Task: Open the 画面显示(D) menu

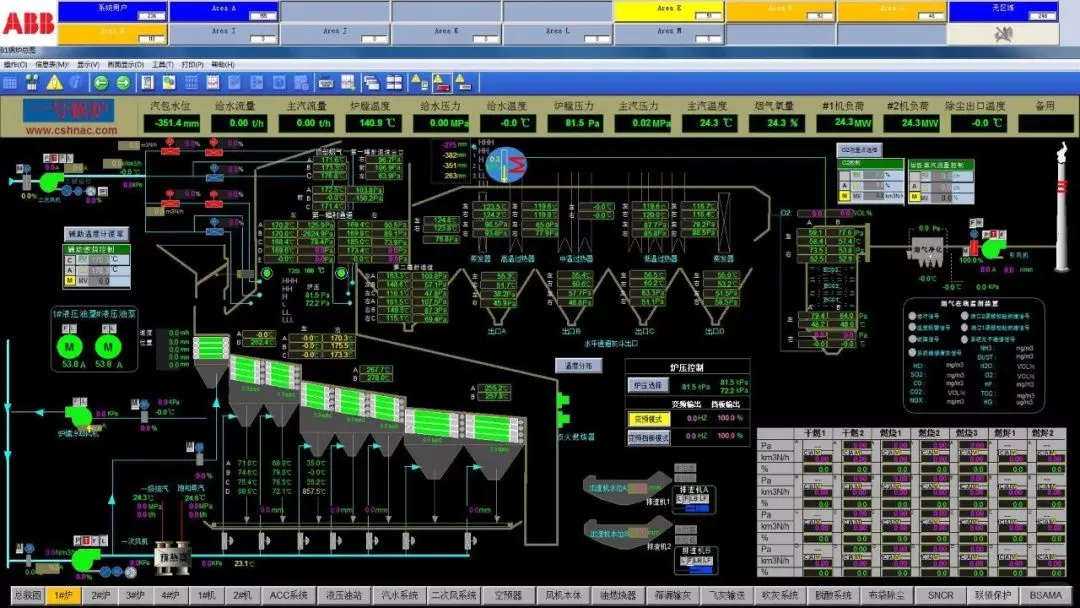Action: coord(125,64)
